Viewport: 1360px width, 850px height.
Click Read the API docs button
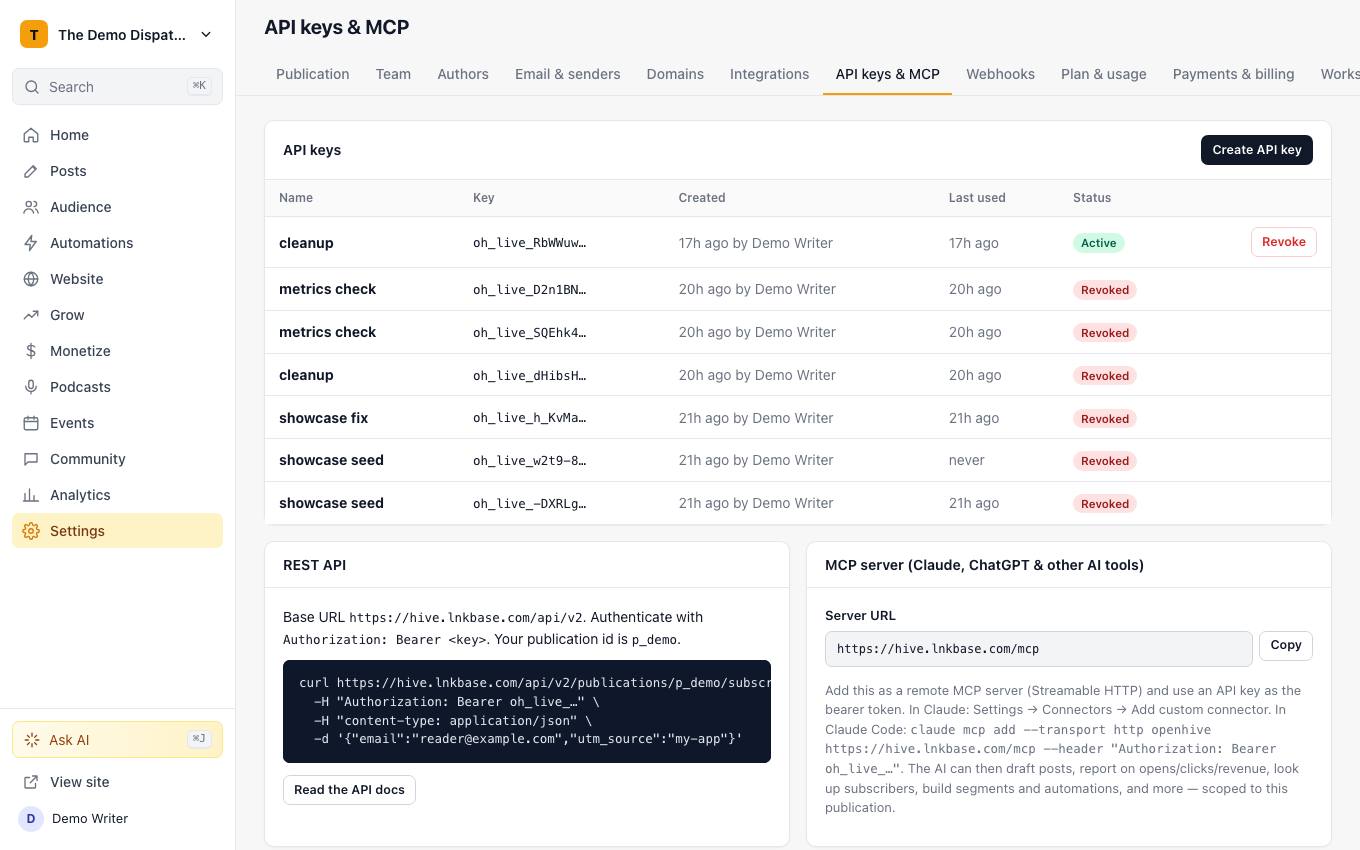[x=349, y=790]
